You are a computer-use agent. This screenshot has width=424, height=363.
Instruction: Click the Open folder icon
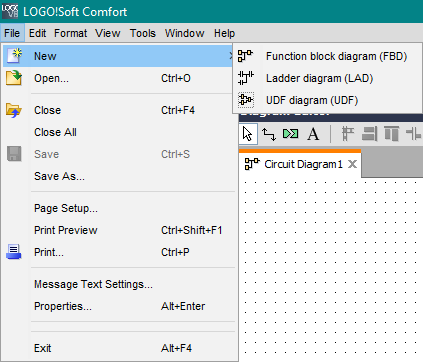click(14, 78)
